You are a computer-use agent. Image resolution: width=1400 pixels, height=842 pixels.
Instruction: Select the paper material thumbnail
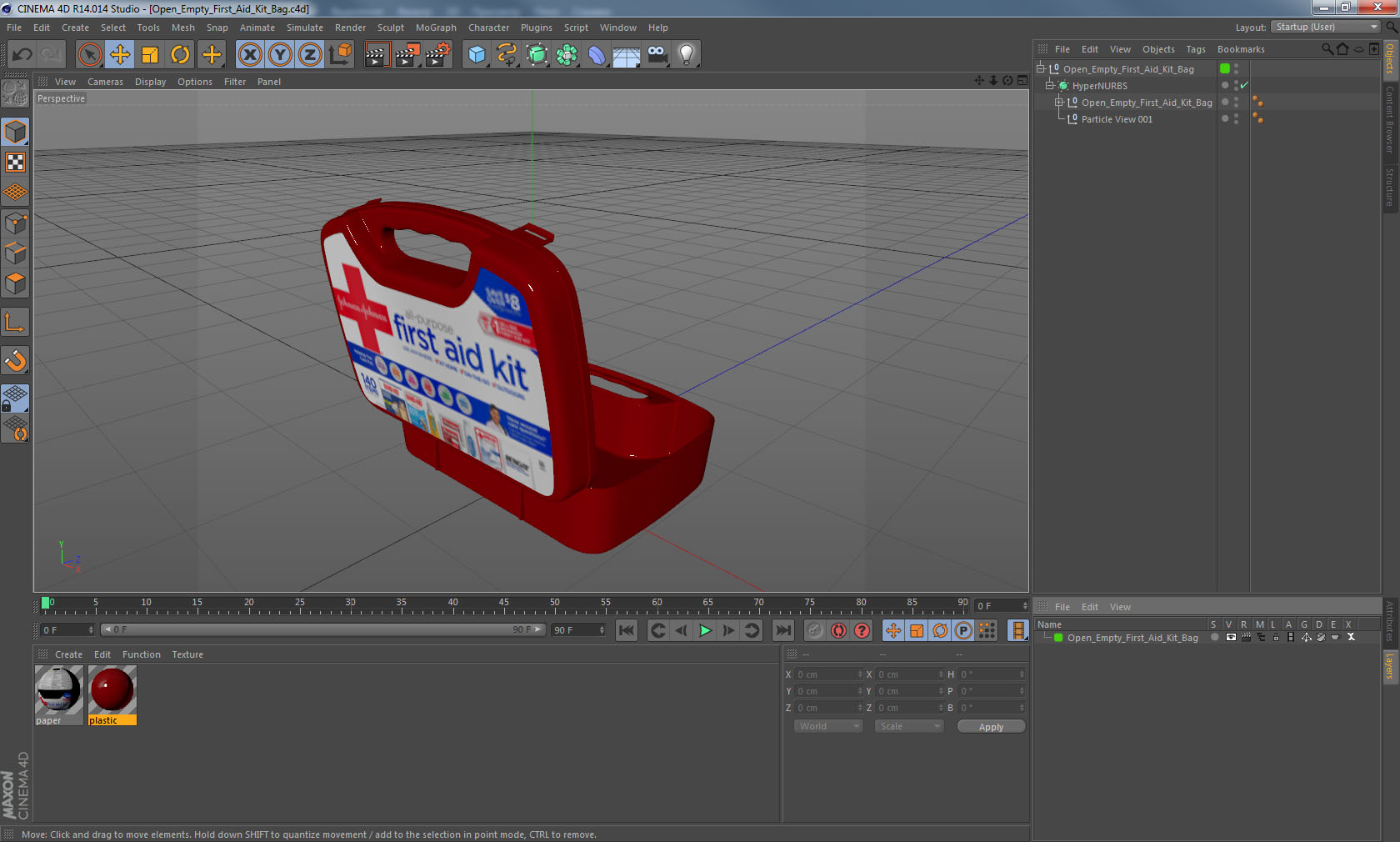click(x=57, y=690)
